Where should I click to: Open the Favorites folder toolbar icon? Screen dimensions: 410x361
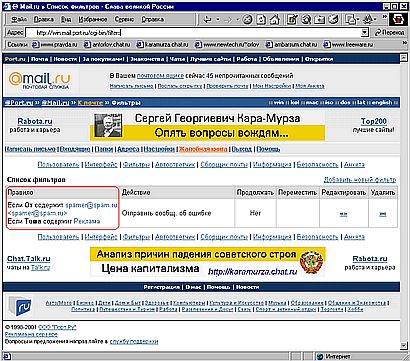point(320,20)
